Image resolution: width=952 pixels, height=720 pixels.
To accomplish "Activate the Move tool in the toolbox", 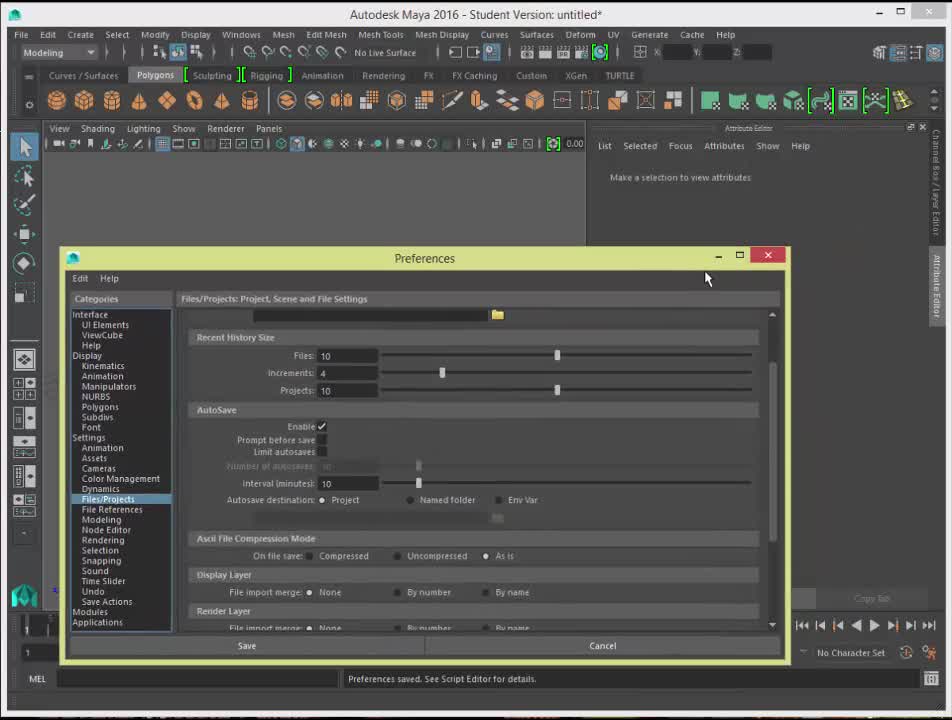I will pyautogui.click(x=24, y=234).
